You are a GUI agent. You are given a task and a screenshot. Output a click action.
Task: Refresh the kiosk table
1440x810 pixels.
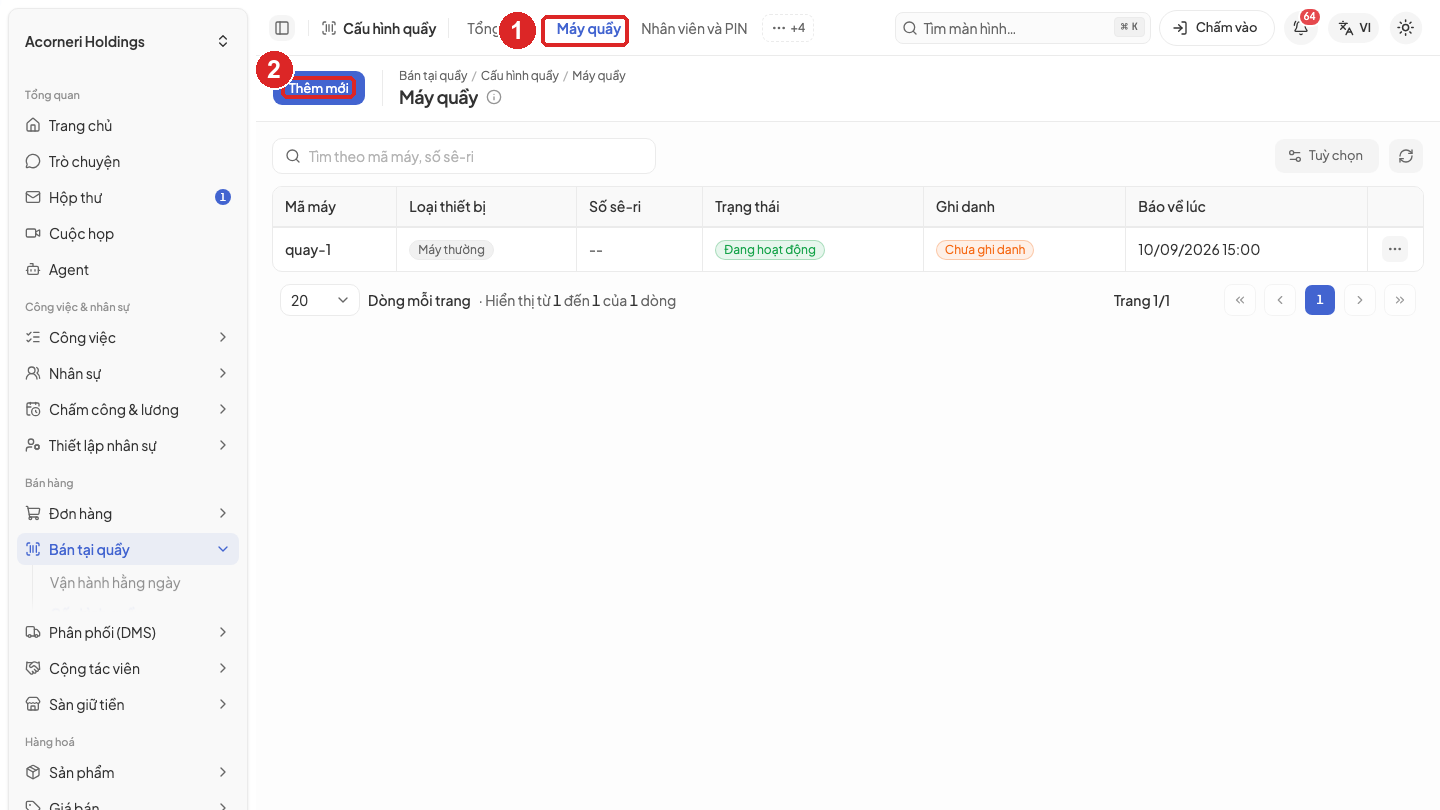coord(1406,156)
